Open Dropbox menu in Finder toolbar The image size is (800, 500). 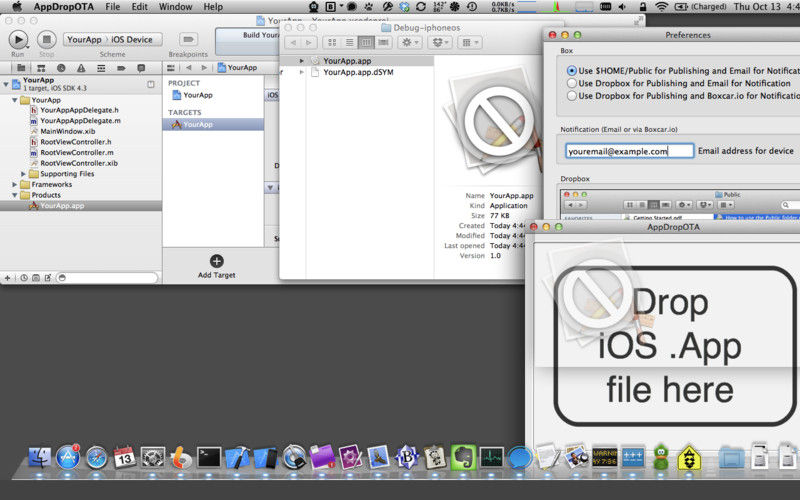point(440,42)
